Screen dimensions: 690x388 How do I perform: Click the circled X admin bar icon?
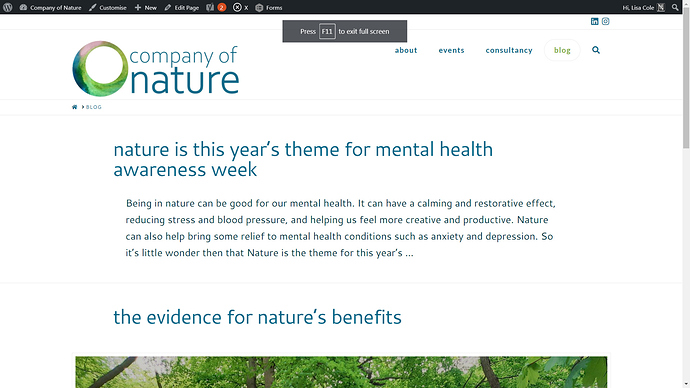(x=240, y=7)
